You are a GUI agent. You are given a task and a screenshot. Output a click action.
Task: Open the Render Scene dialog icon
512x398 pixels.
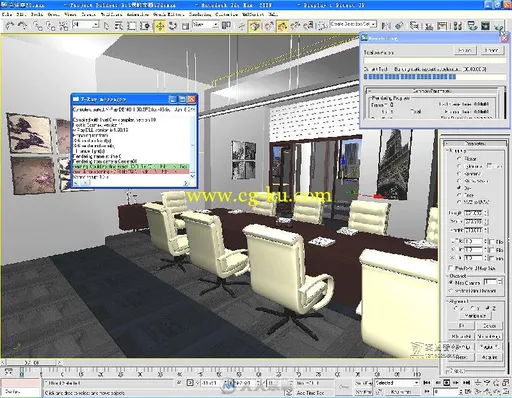coord(472,25)
